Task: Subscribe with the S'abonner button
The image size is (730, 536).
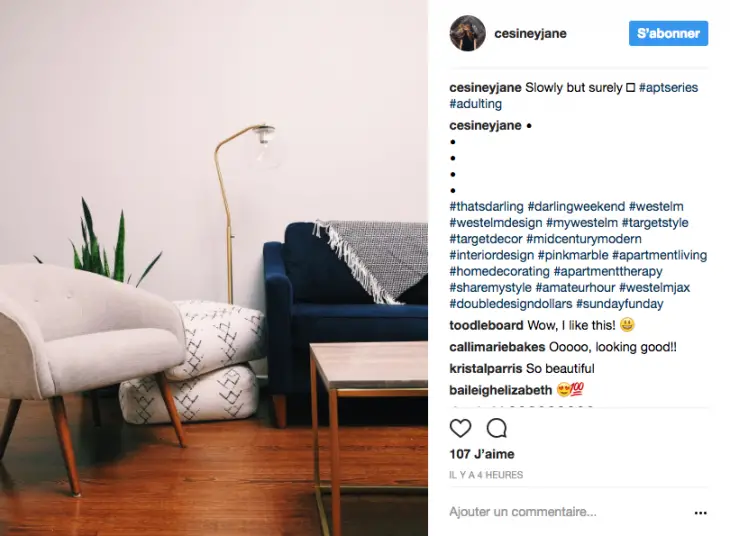Action: 668,33
